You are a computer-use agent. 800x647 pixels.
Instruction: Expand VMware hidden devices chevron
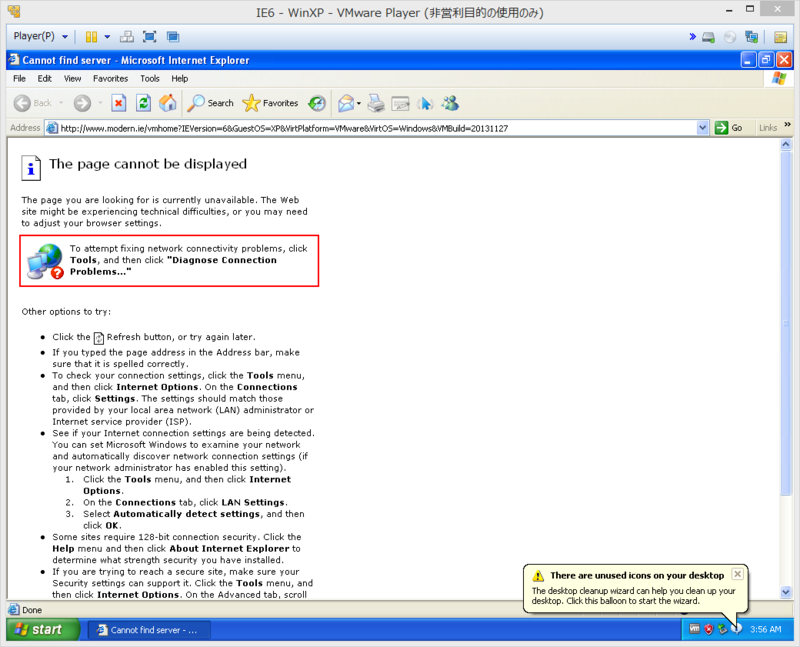(x=692, y=37)
